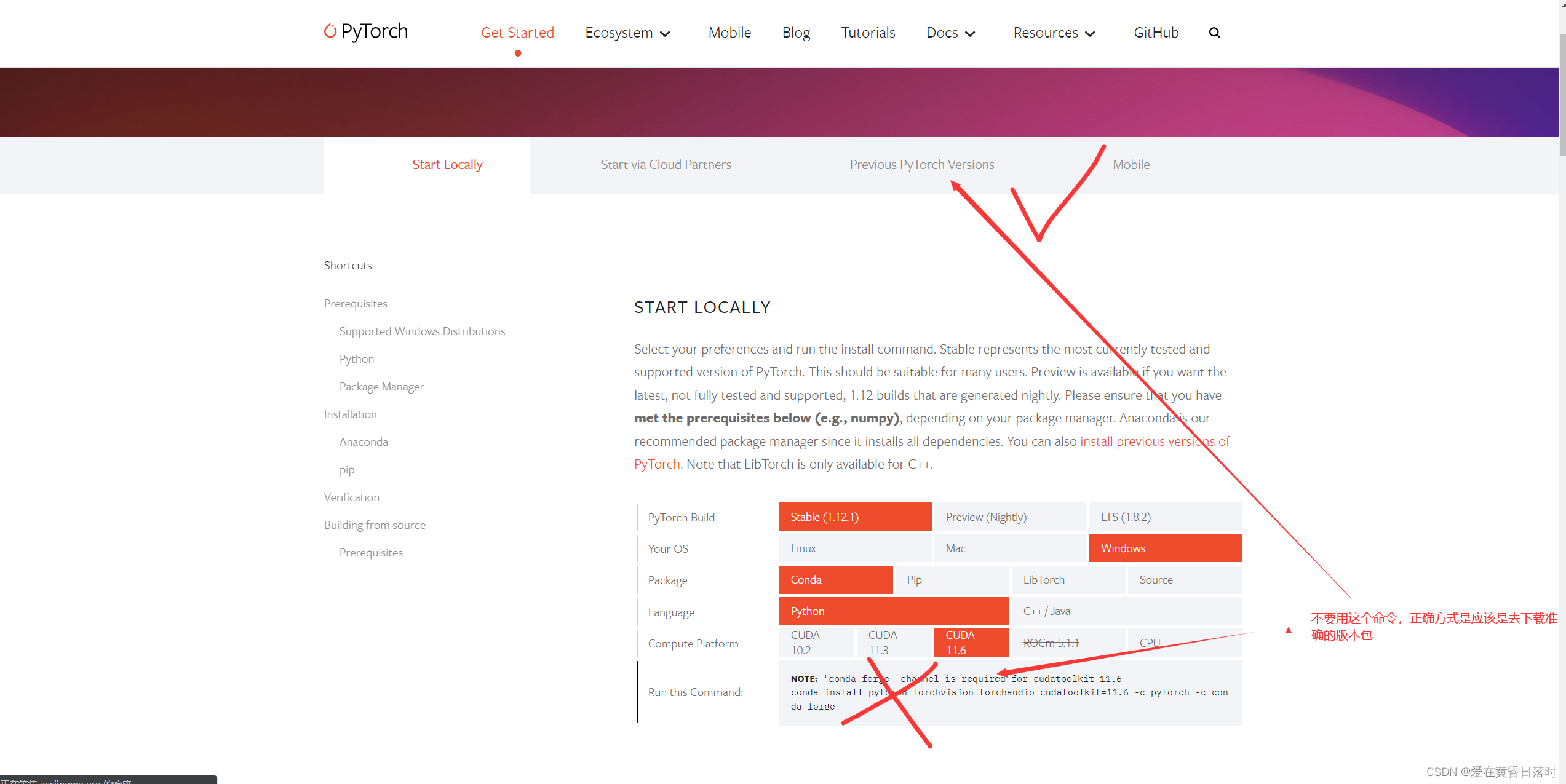This screenshot has height=784, width=1566.
Task: Open 'install previous versions of PyTorch' link
Action: tap(1155, 441)
